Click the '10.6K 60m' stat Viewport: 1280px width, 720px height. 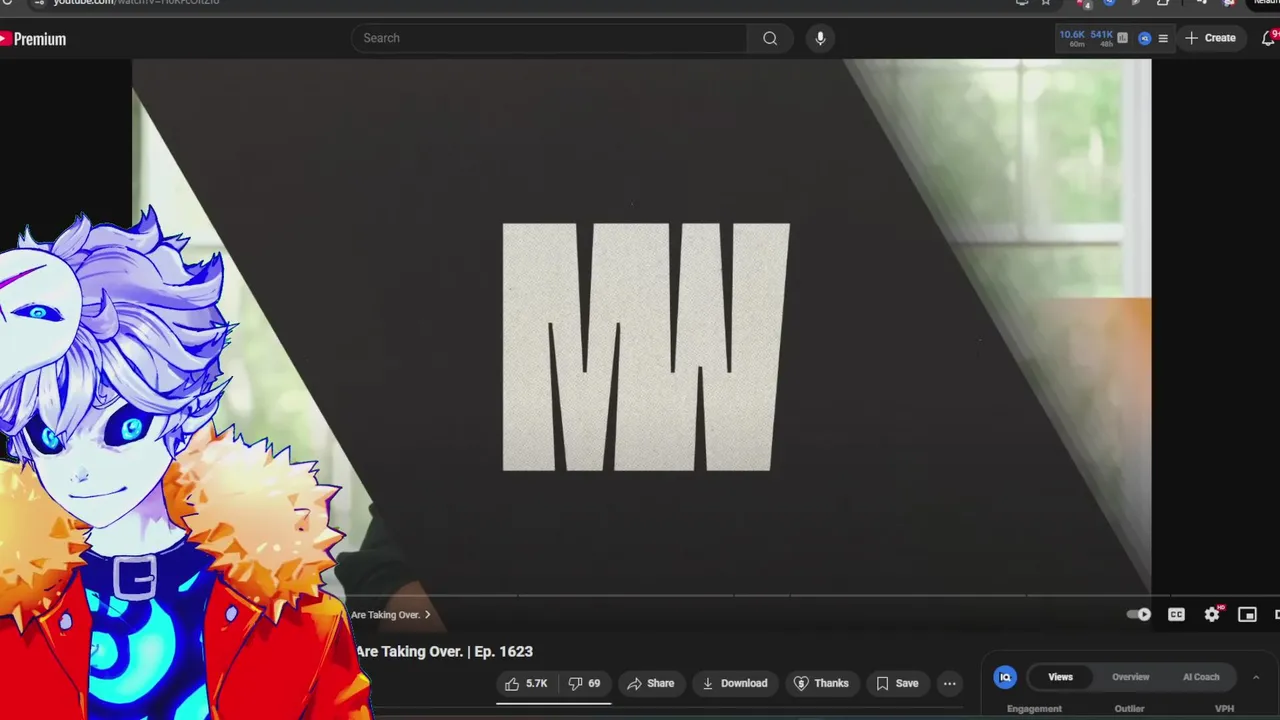(x=1072, y=38)
